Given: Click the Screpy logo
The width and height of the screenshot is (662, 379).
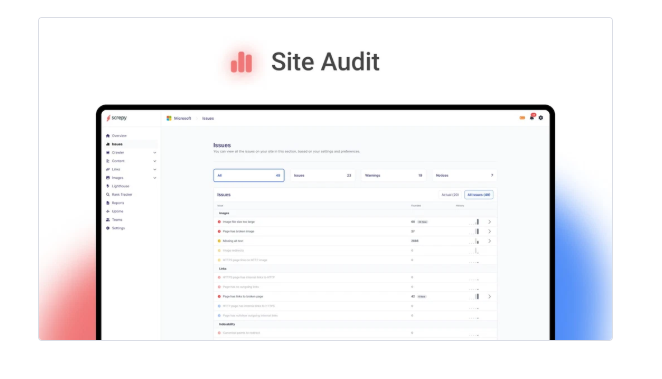Looking at the screenshot, I should coord(117,118).
